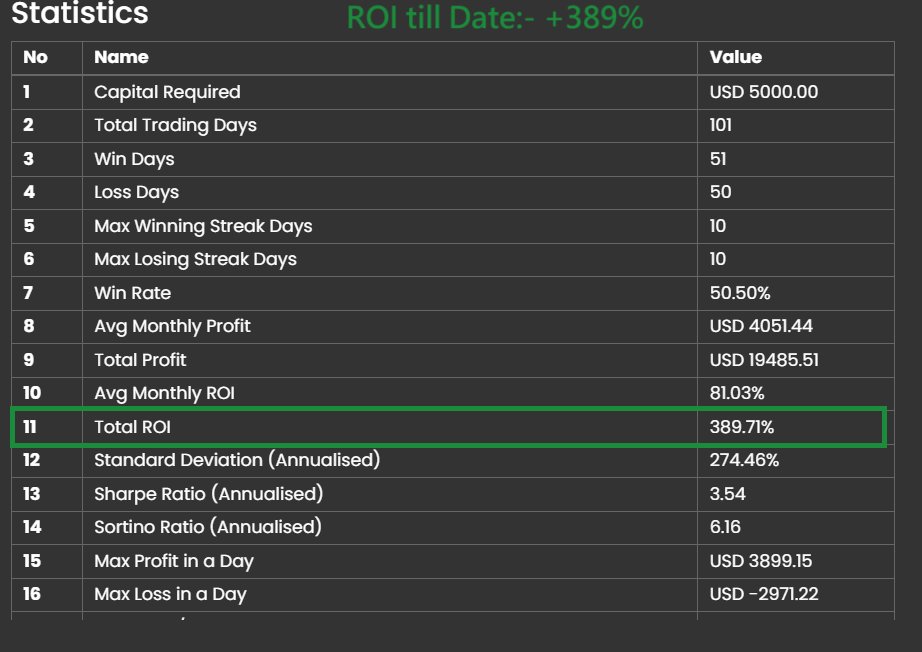
Task: Click the 'Statistics' heading
Action: 80,13
